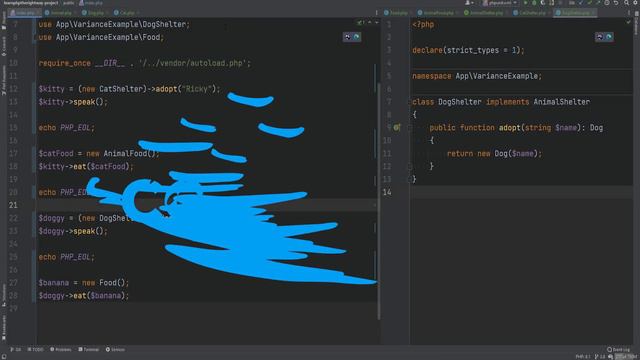The width and height of the screenshot is (640, 360).
Task: Open the TODO tool window
Action: tap(36, 350)
